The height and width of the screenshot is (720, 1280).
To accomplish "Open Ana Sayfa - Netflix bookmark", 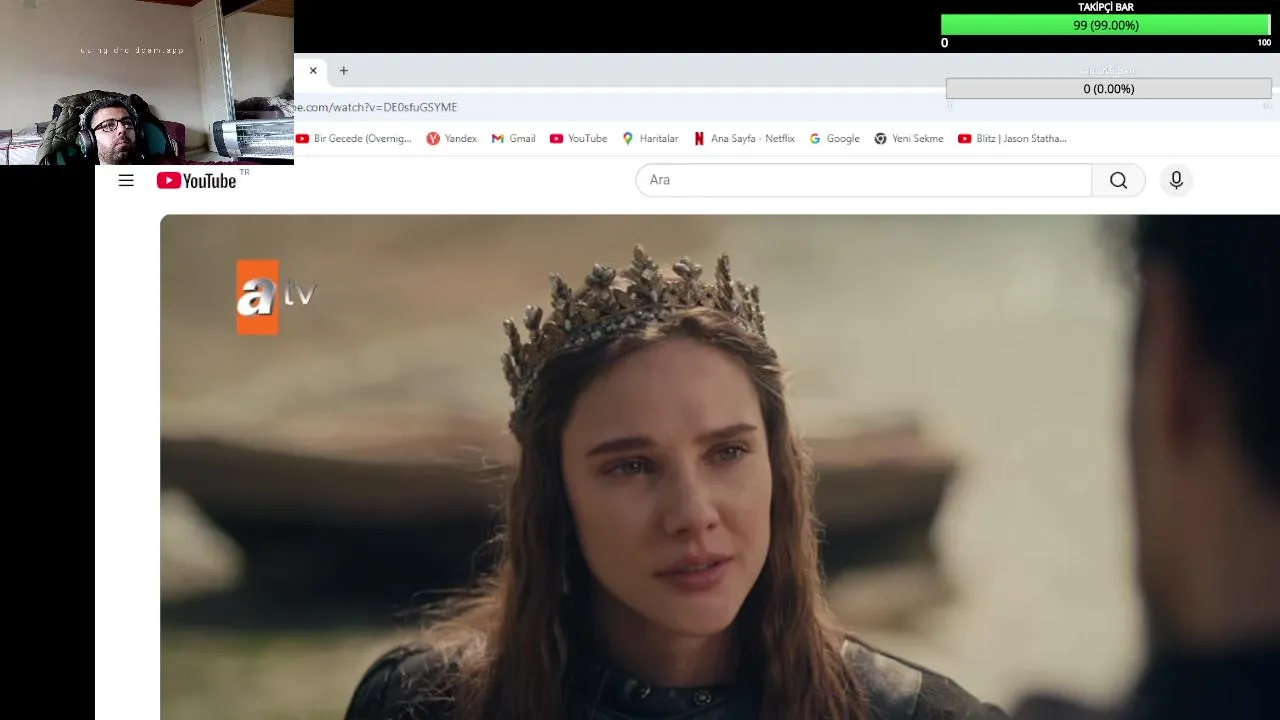I will [744, 139].
